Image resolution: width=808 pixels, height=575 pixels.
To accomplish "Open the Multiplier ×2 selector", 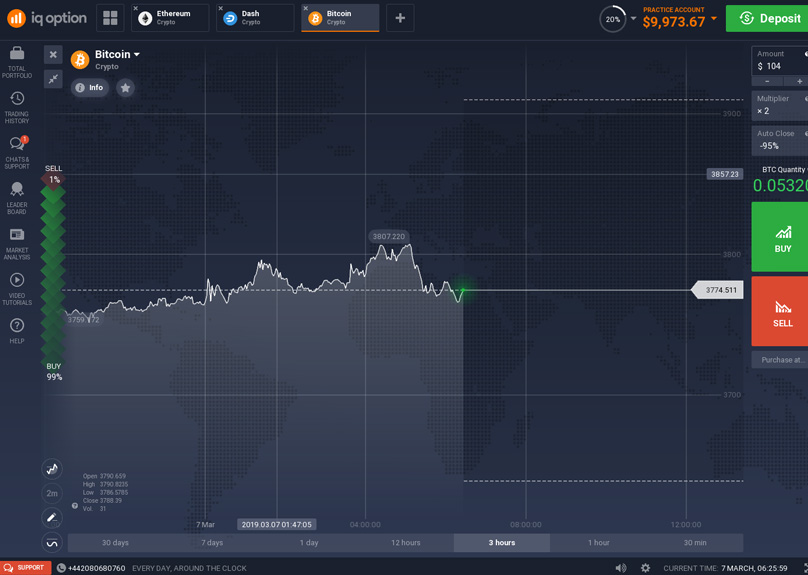I will [x=780, y=105].
